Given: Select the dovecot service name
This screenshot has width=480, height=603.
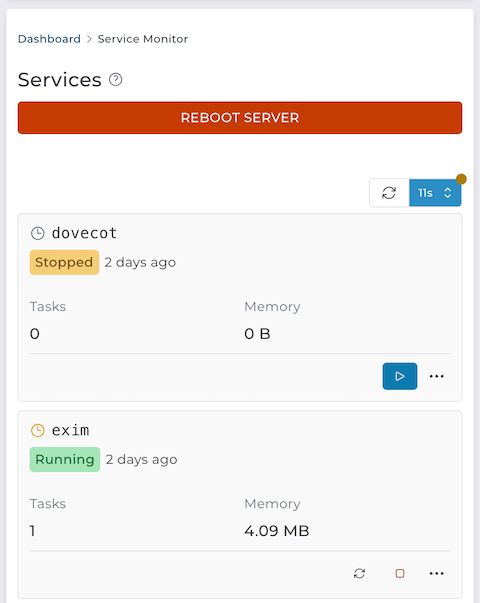Looking at the screenshot, I should click(x=84, y=233).
